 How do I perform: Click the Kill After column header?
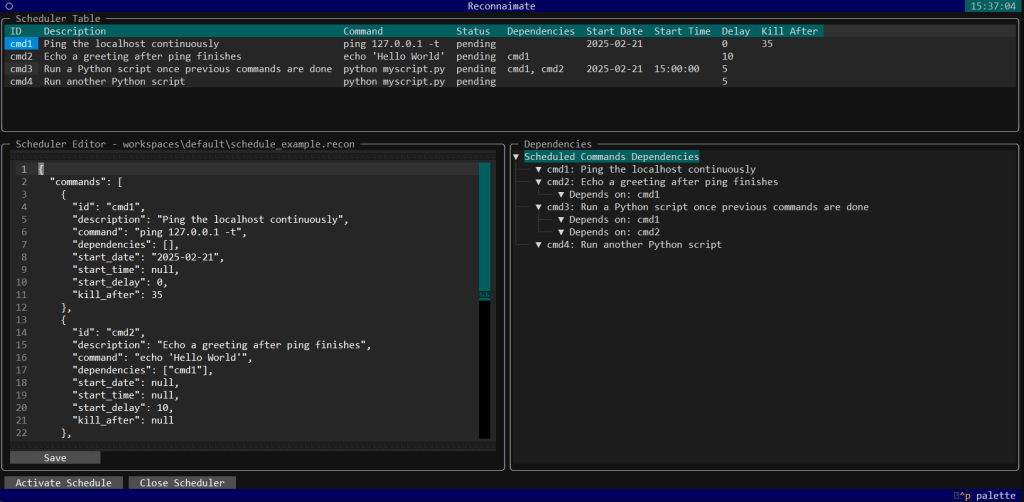tap(789, 31)
